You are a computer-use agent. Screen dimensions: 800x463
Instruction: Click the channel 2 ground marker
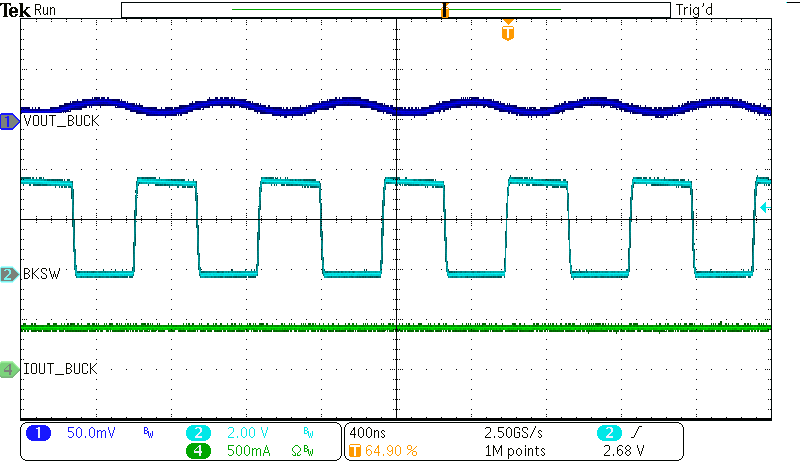pos(9,273)
